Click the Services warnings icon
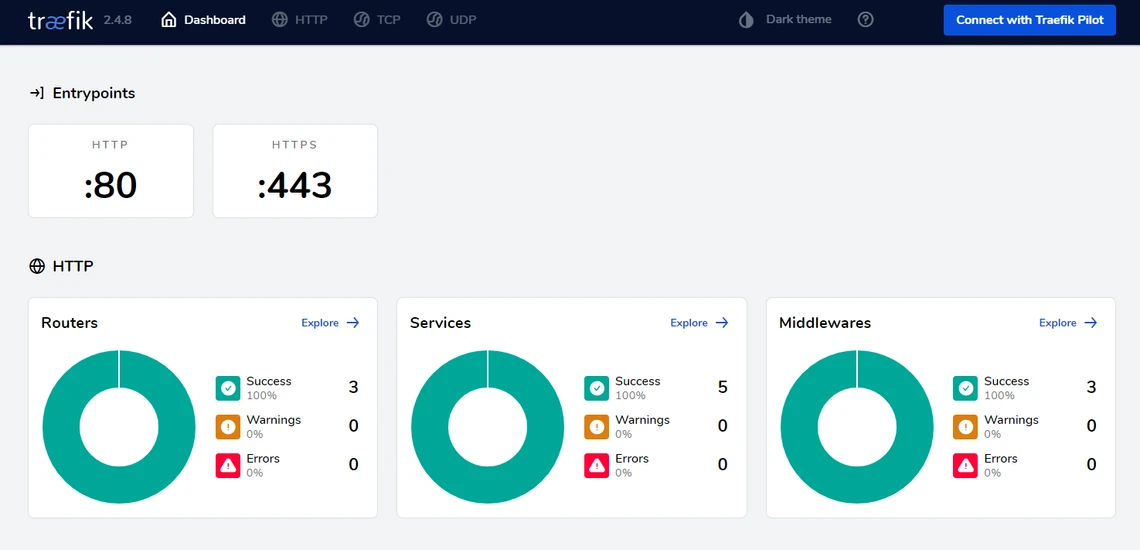The height and width of the screenshot is (550, 1140). tap(597, 427)
